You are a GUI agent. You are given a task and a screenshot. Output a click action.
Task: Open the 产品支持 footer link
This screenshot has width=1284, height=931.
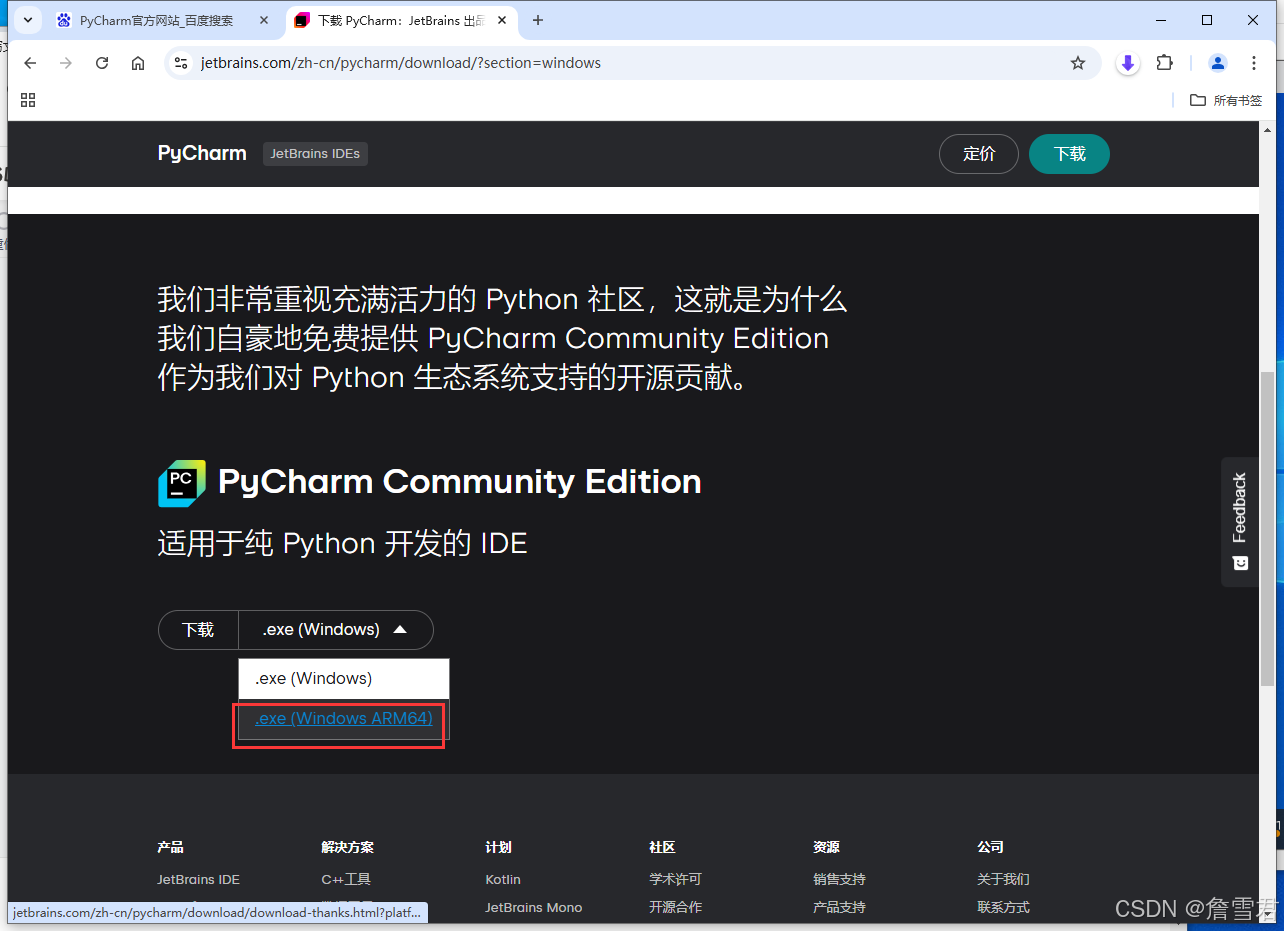point(839,907)
